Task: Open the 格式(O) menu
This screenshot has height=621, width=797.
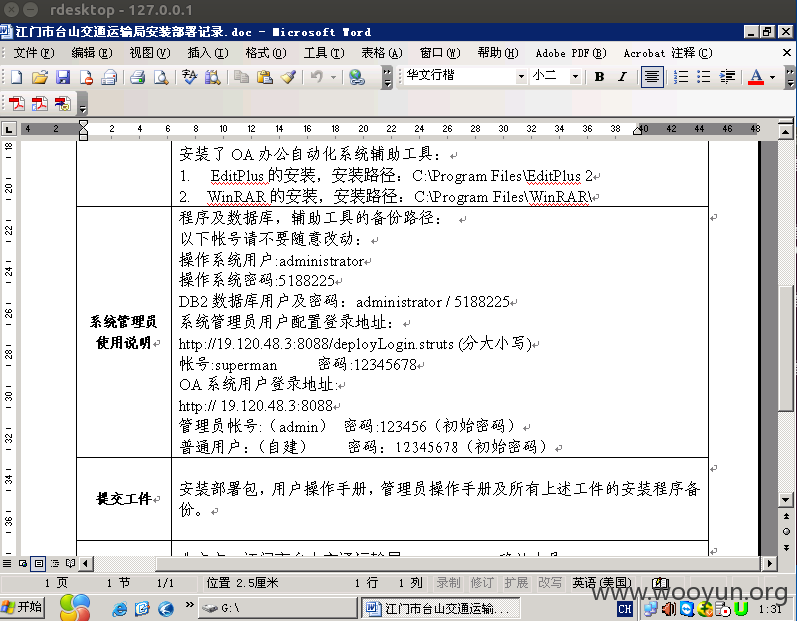Action: tap(265, 53)
